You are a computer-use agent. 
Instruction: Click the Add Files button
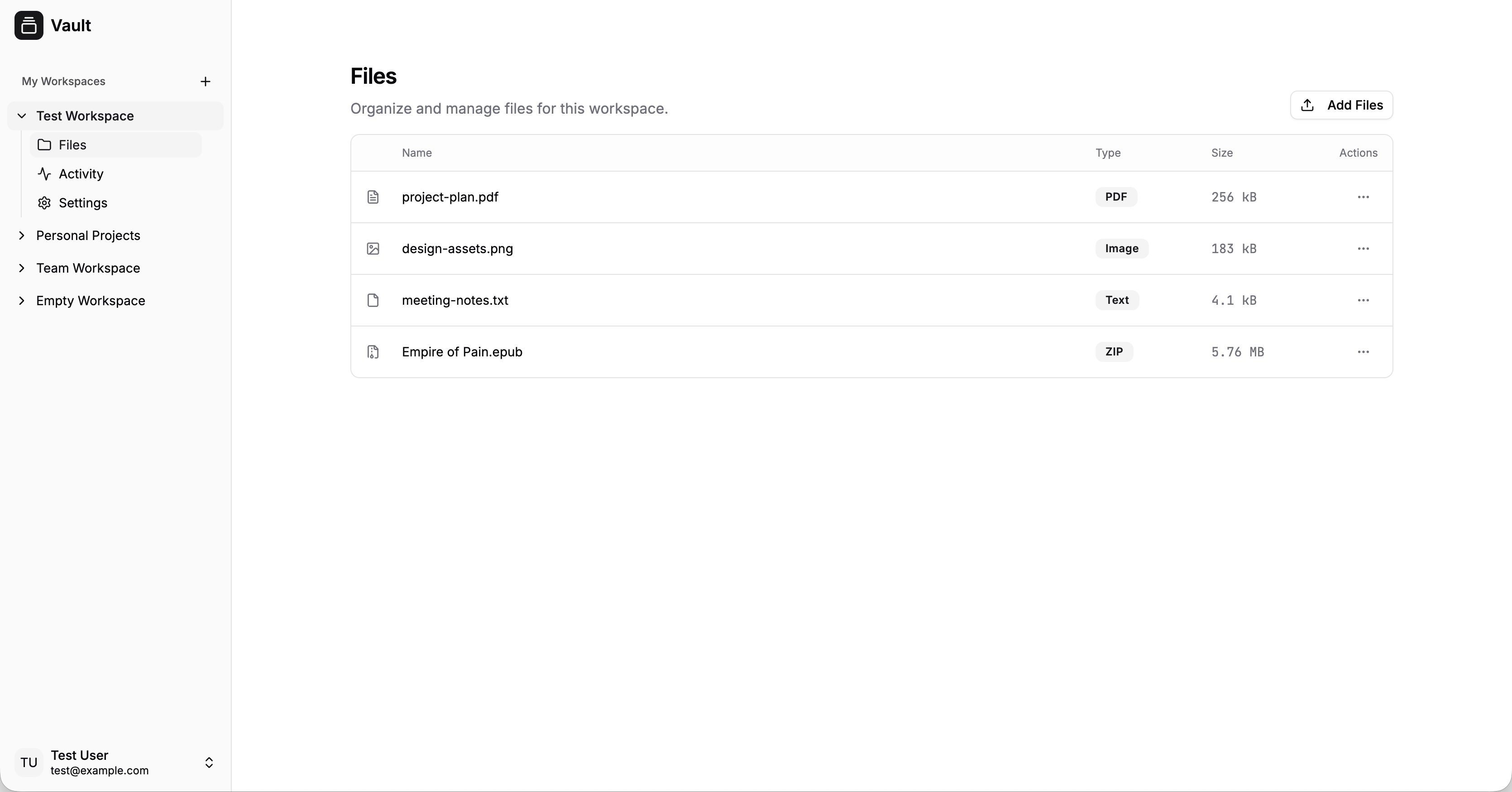[x=1341, y=105]
